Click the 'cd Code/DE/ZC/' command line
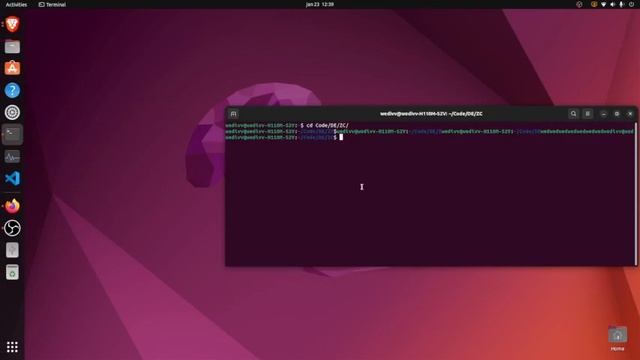Viewport: 640px width, 360px height. click(x=327, y=125)
